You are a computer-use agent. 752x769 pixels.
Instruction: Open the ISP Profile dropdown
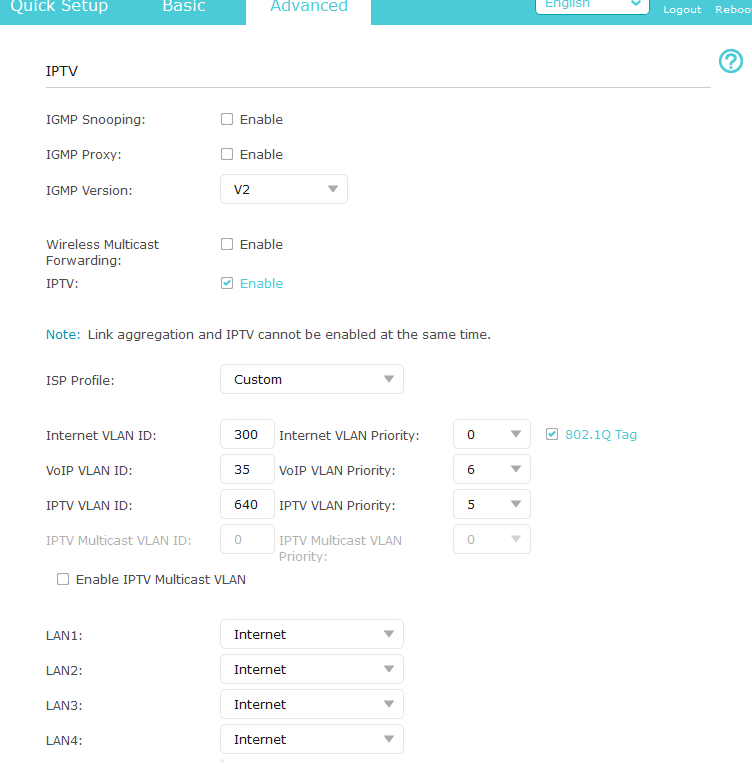point(312,379)
